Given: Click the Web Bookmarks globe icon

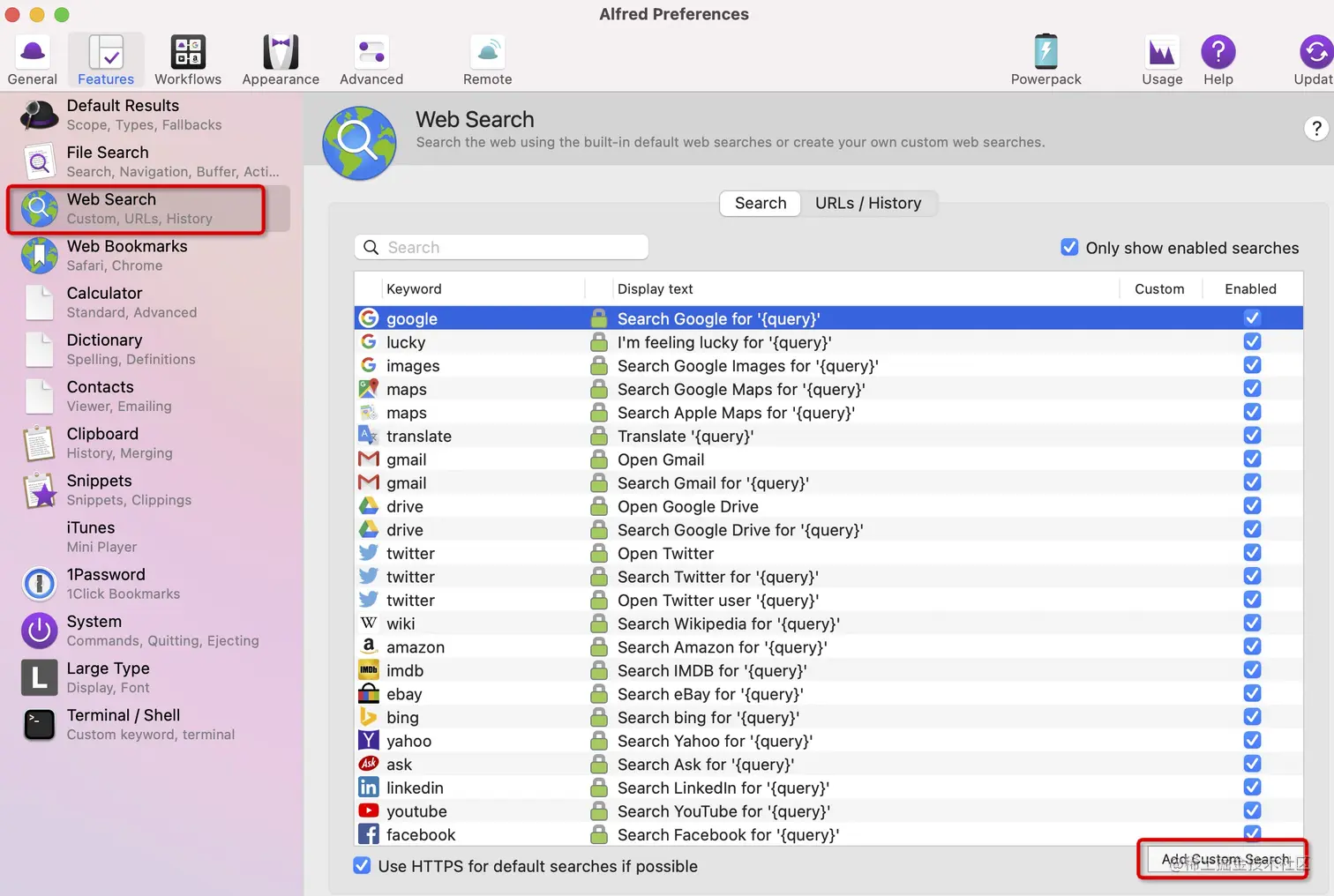Looking at the screenshot, I should [x=39, y=256].
